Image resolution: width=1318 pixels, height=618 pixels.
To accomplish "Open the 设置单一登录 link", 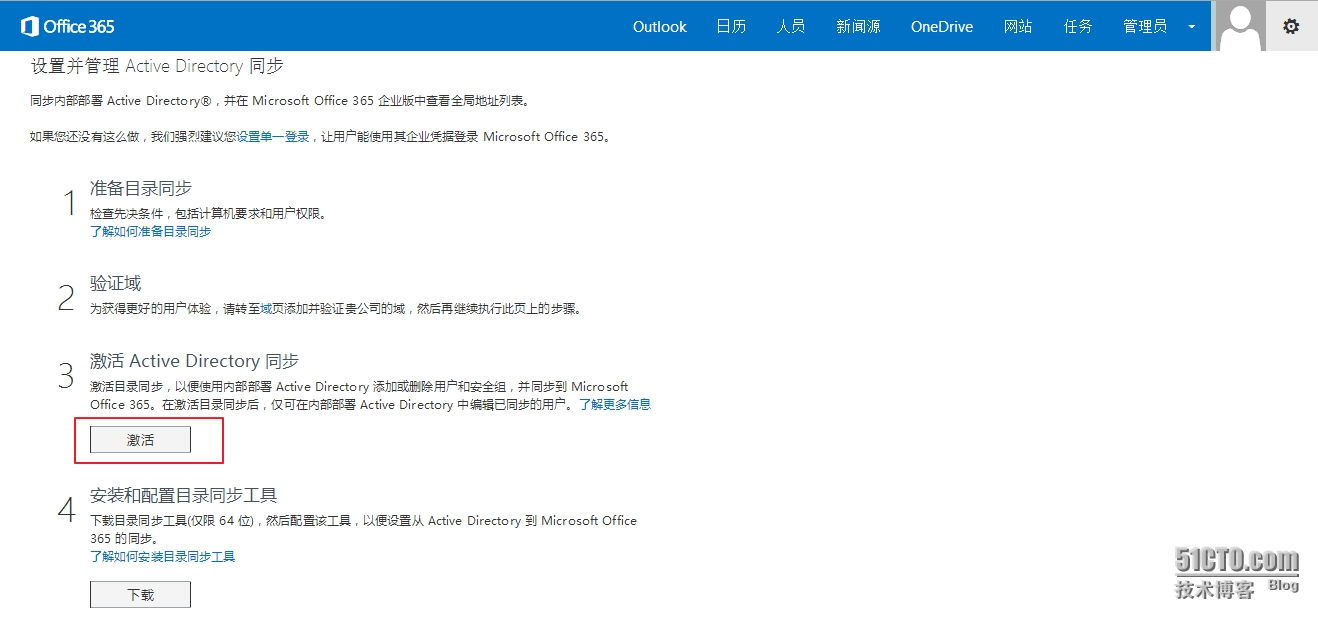I will coord(273,137).
